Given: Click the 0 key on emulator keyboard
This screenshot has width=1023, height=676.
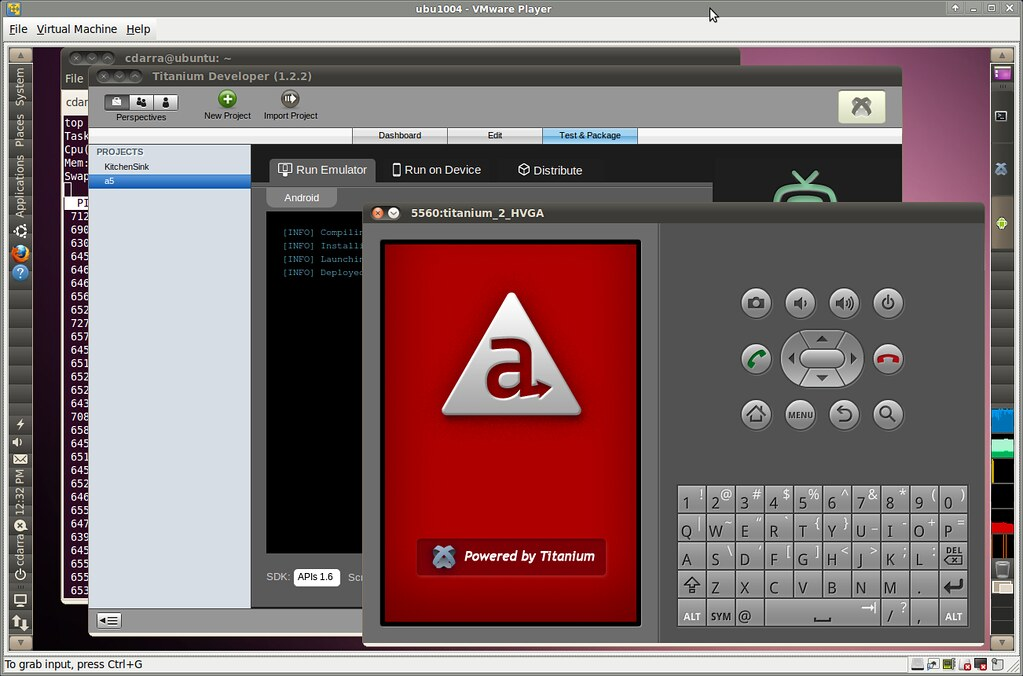Looking at the screenshot, I should tap(953, 500).
